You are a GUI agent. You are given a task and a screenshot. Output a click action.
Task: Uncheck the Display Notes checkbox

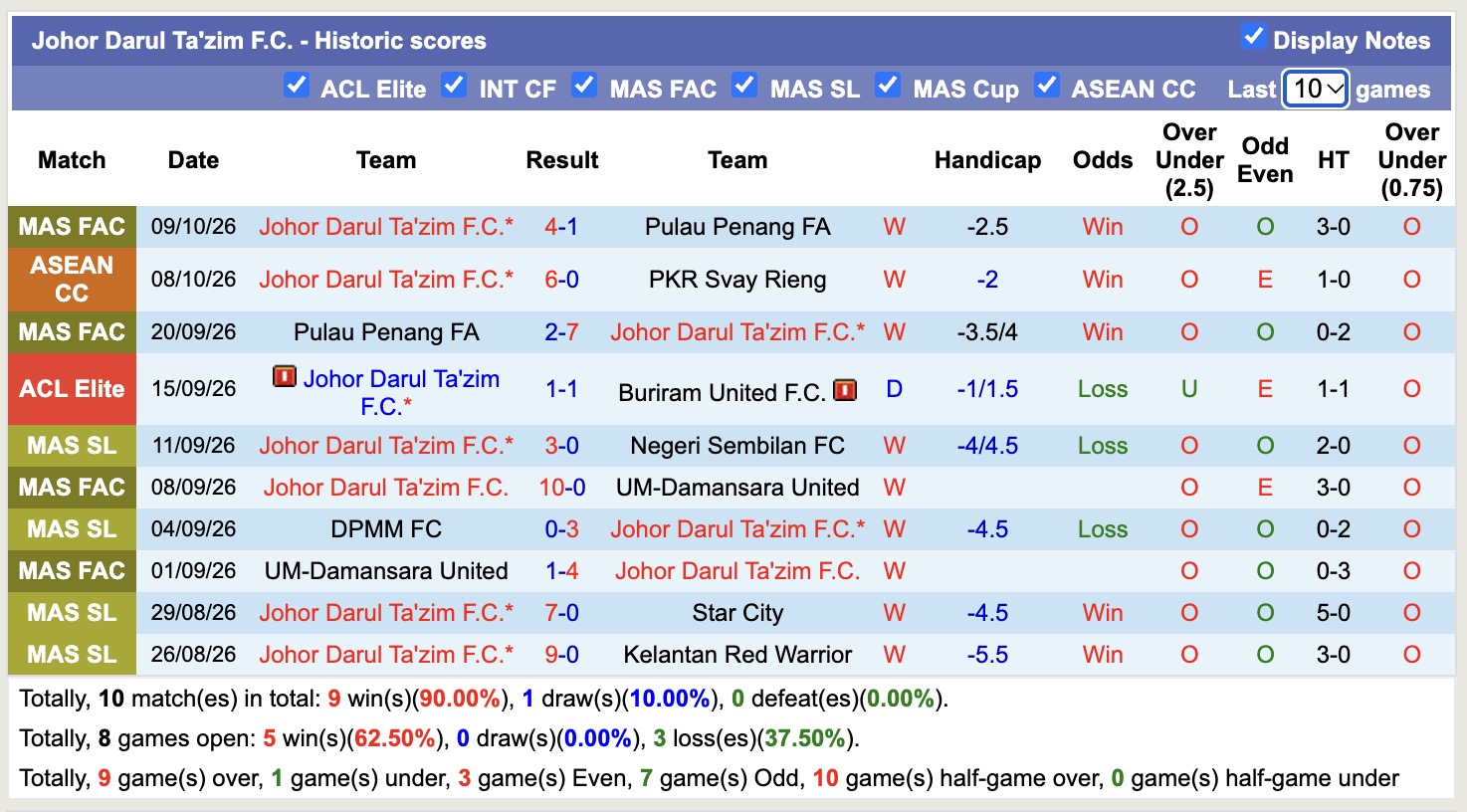(x=1253, y=37)
